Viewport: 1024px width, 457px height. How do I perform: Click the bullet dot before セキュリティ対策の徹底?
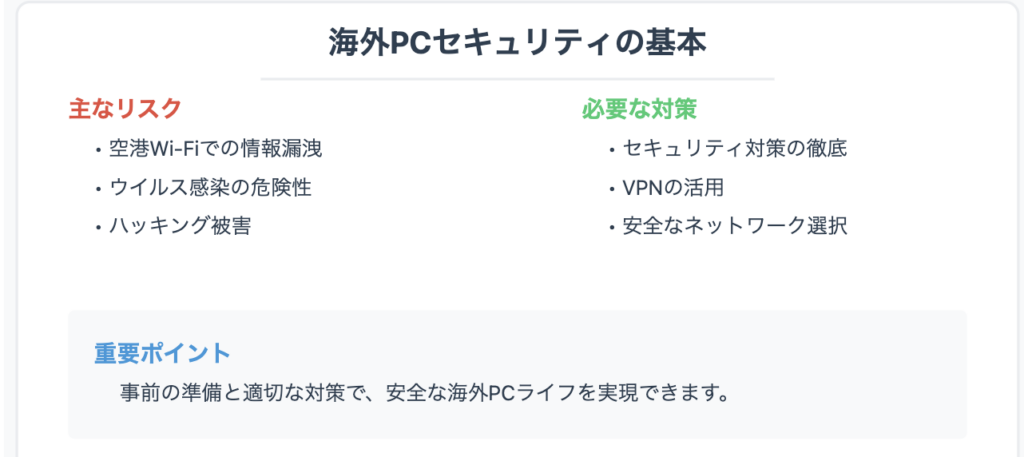click(x=612, y=151)
